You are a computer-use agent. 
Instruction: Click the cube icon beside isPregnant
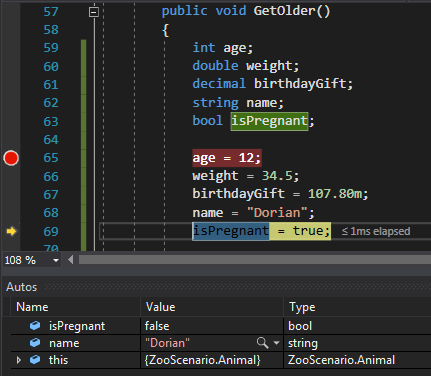coord(35,326)
